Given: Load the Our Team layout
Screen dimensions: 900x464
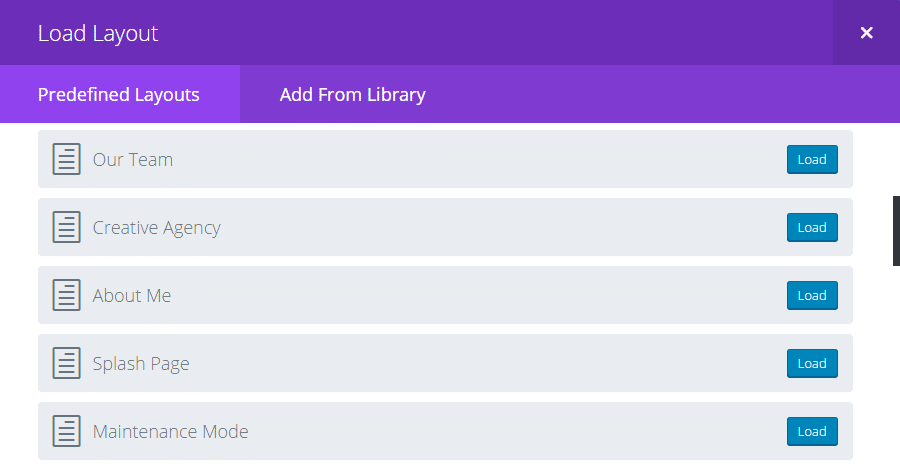Looking at the screenshot, I should tap(812, 160).
